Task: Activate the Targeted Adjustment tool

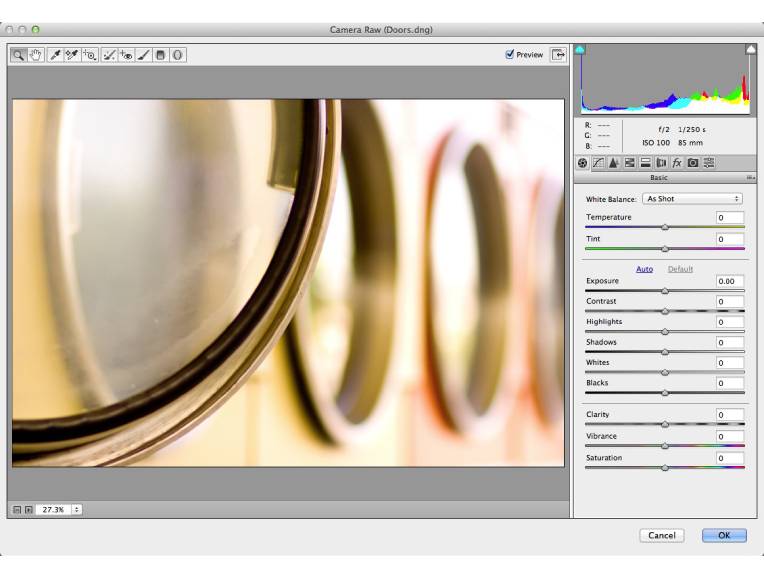Action: tap(90, 55)
